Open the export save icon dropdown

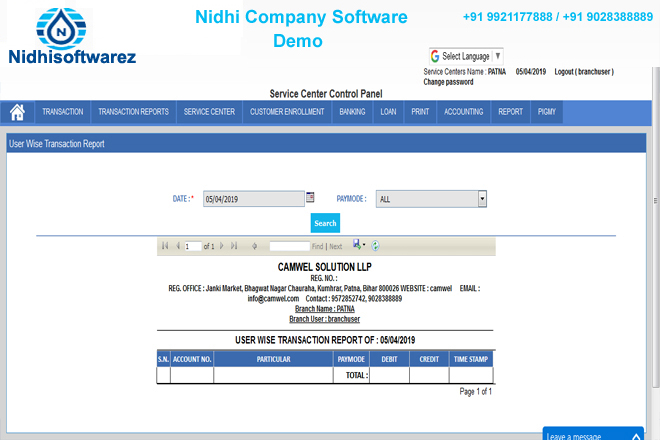pyautogui.click(x=359, y=245)
